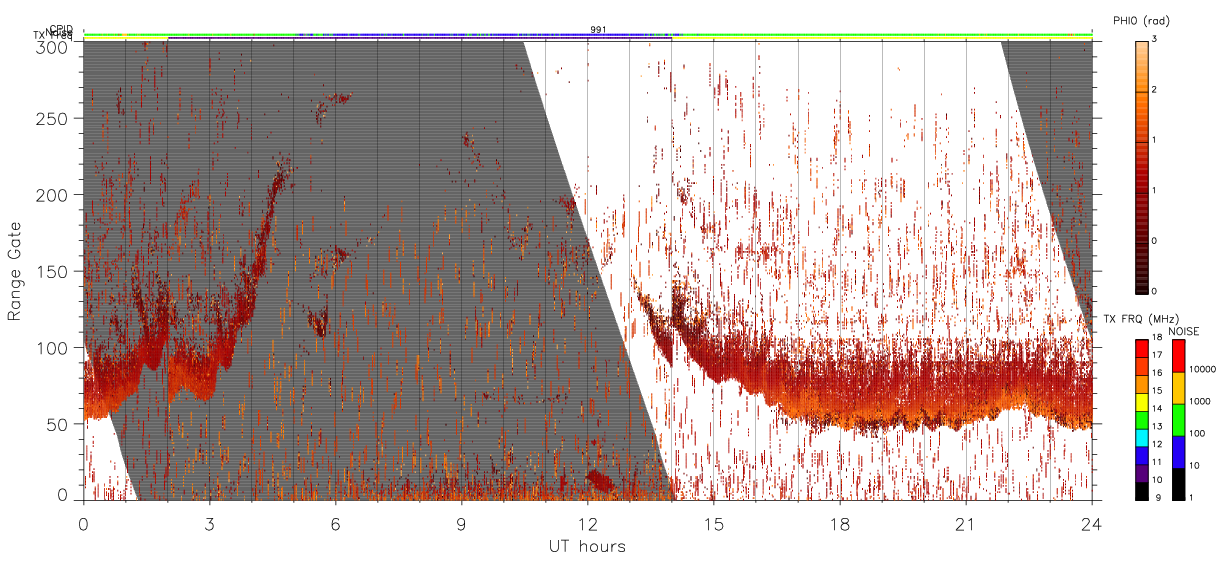Viewport: 1228px width, 567px height.
Task: Click the '12' label in TX FRQ legend
Action: point(1158,444)
